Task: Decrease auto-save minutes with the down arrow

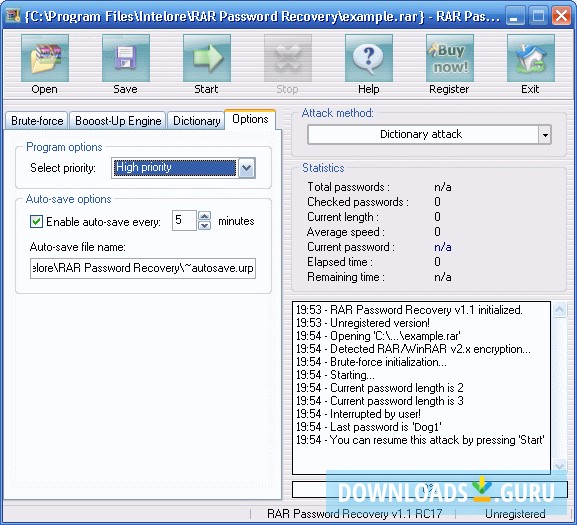Action: pos(205,225)
